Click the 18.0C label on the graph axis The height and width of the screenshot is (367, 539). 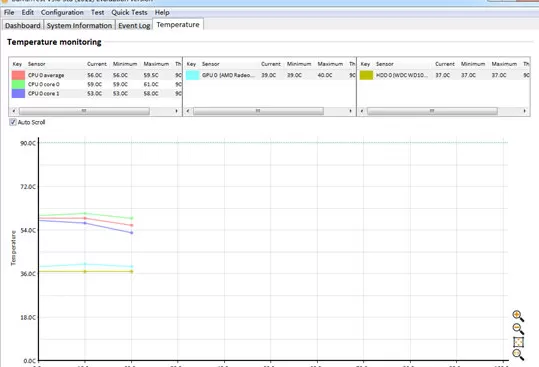[x=28, y=318]
